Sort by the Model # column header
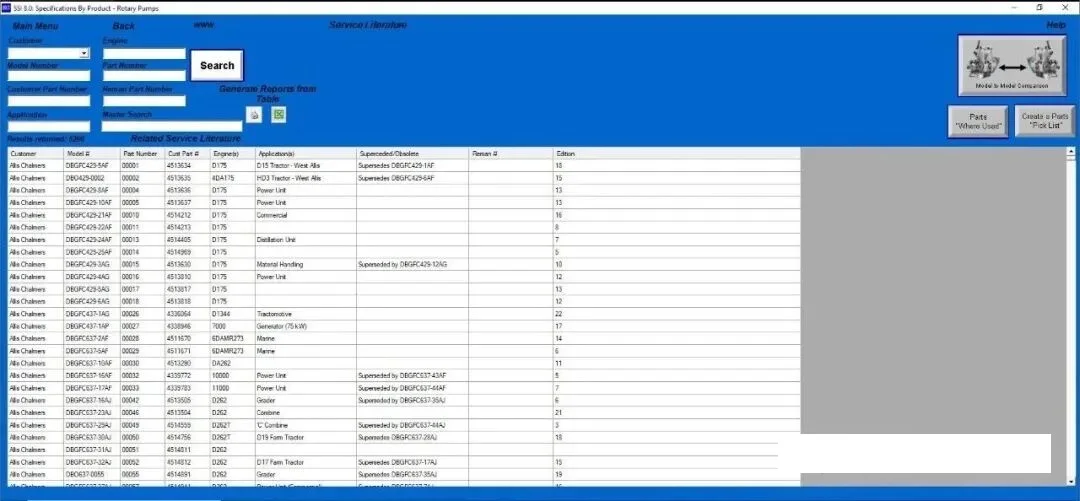 92,154
